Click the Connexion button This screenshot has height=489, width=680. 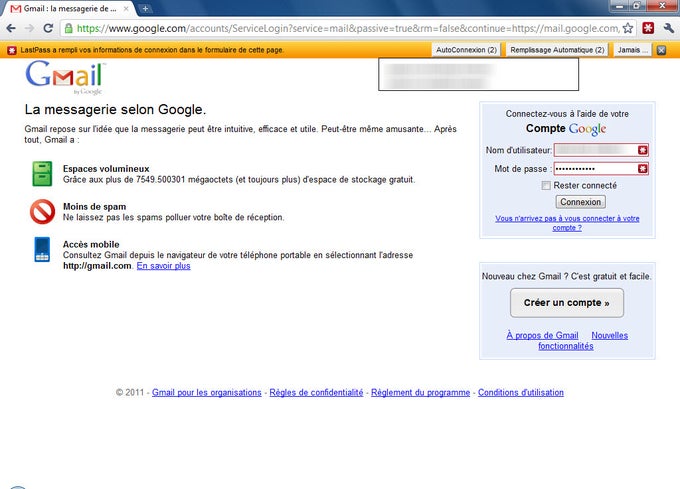[581, 202]
